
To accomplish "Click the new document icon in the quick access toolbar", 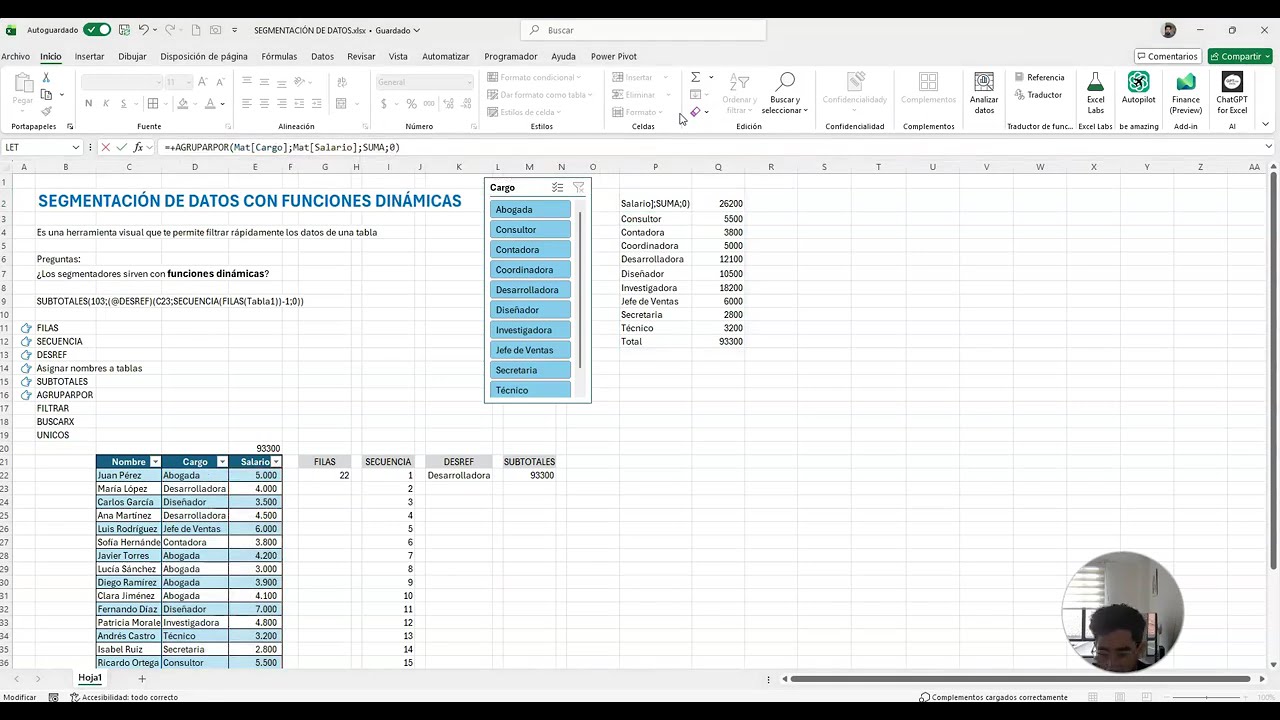I will [196, 30].
